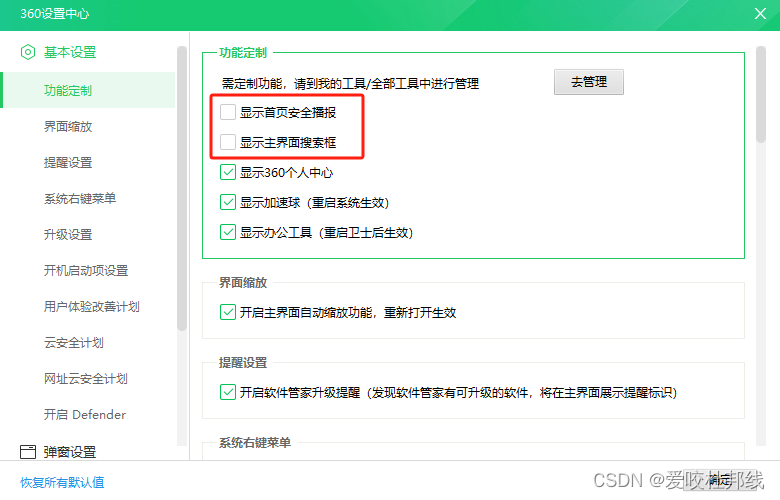Toggle 开启主界面自动缩放功能 checkbox
The width and height of the screenshot is (780, 500).
click(x=228, y=312)
